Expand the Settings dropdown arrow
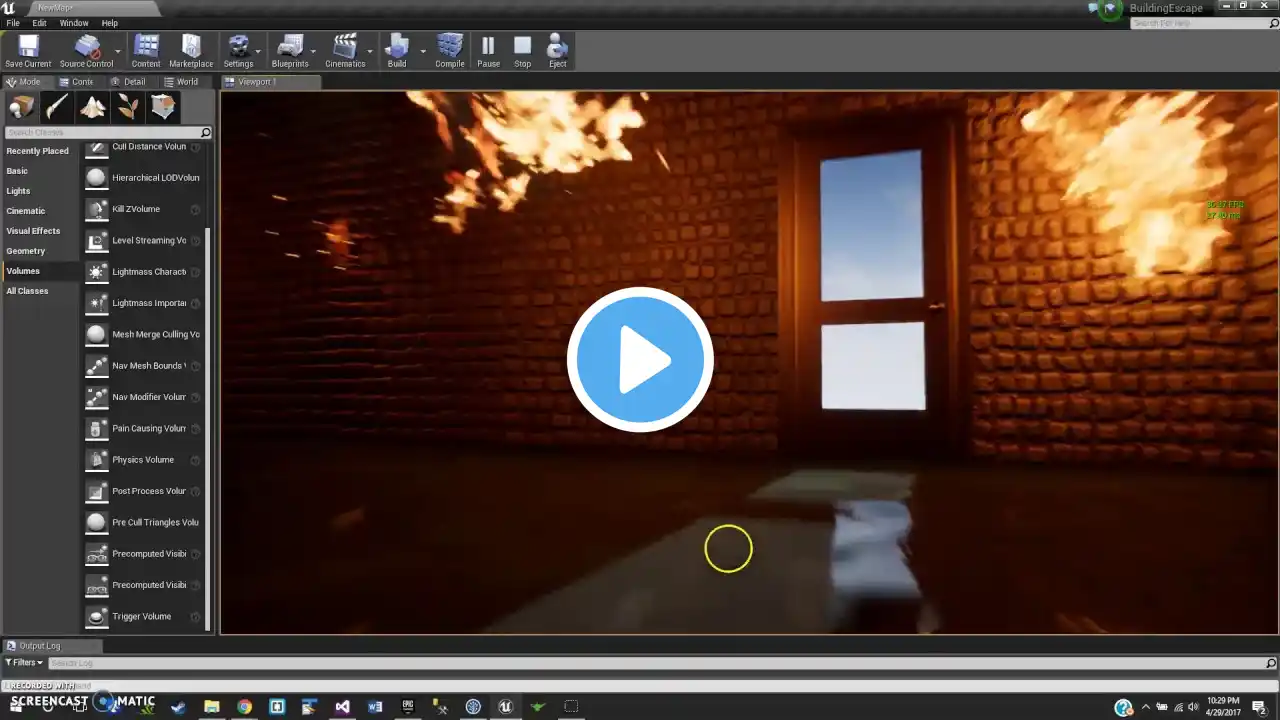1280x720 pixels. [x=258, y=50]
